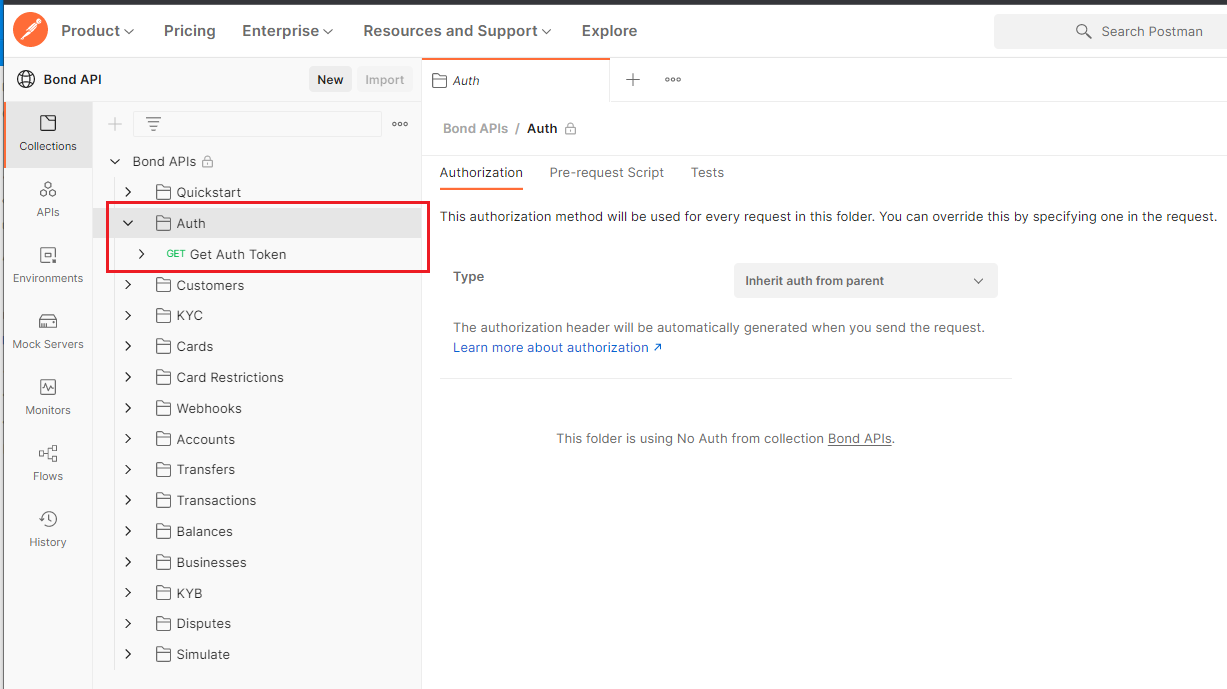Switch to the Authorization tab
This screenshot has width=1227, height=689.
(x=481, y=172)
